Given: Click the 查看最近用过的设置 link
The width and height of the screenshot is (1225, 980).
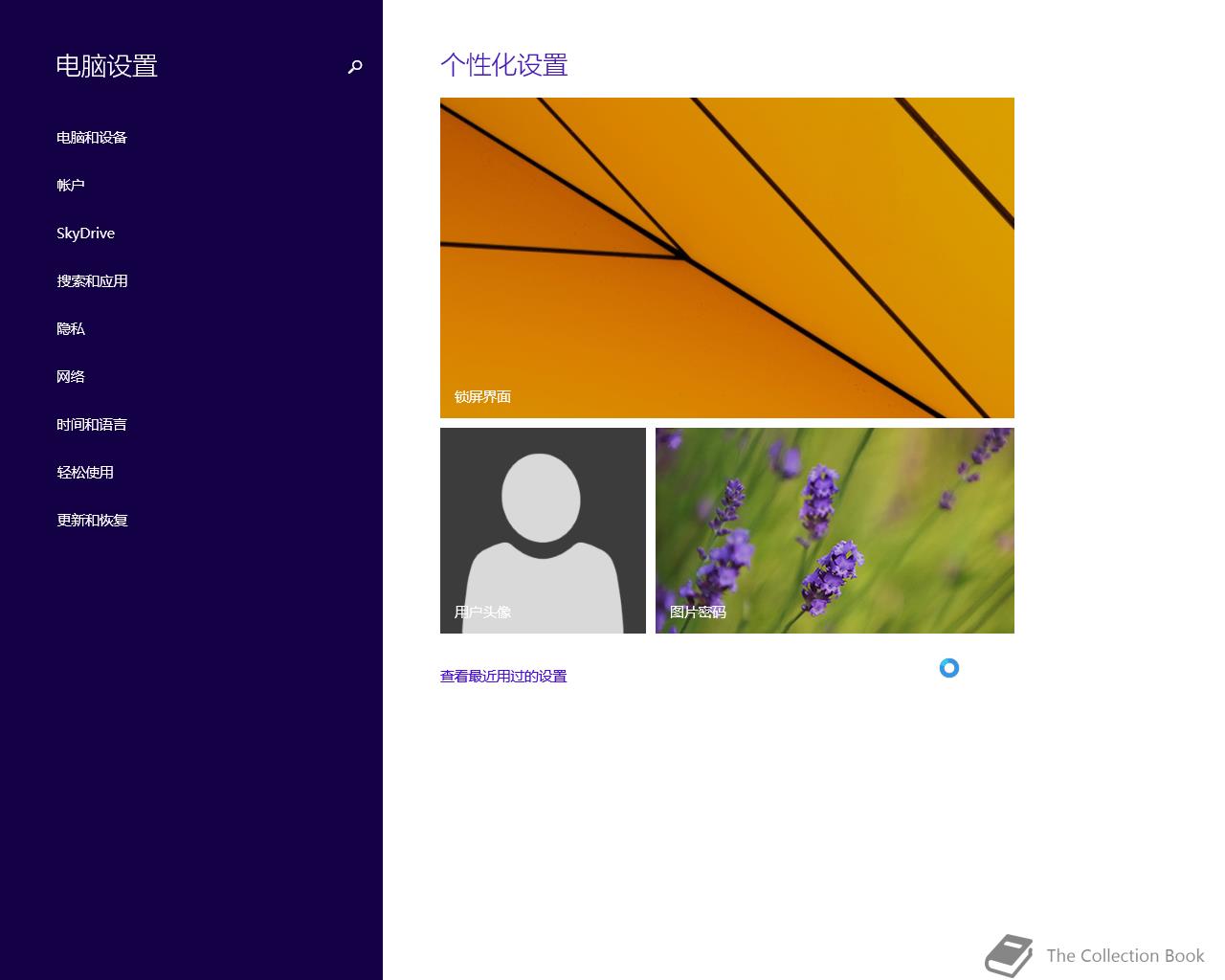Looking at the screenshot, I should pyautogui.click(x=503, y=677).
